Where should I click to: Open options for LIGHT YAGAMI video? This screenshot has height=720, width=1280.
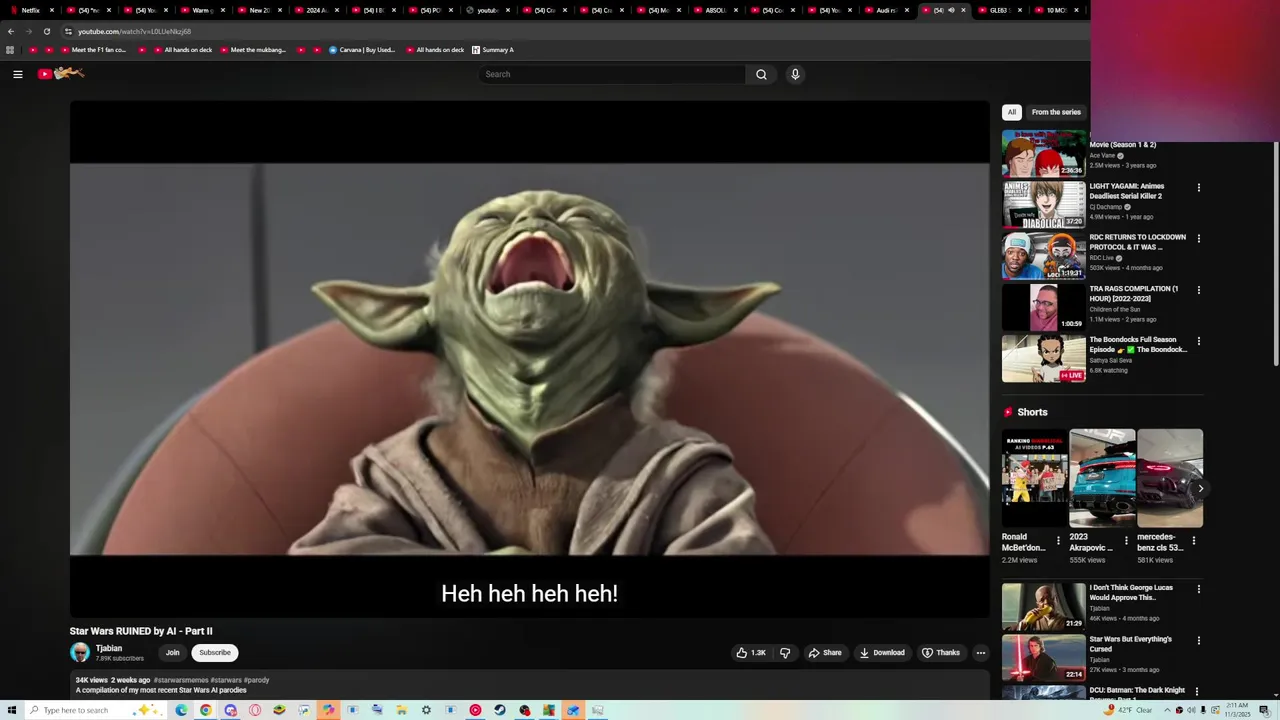[1199, 188]
